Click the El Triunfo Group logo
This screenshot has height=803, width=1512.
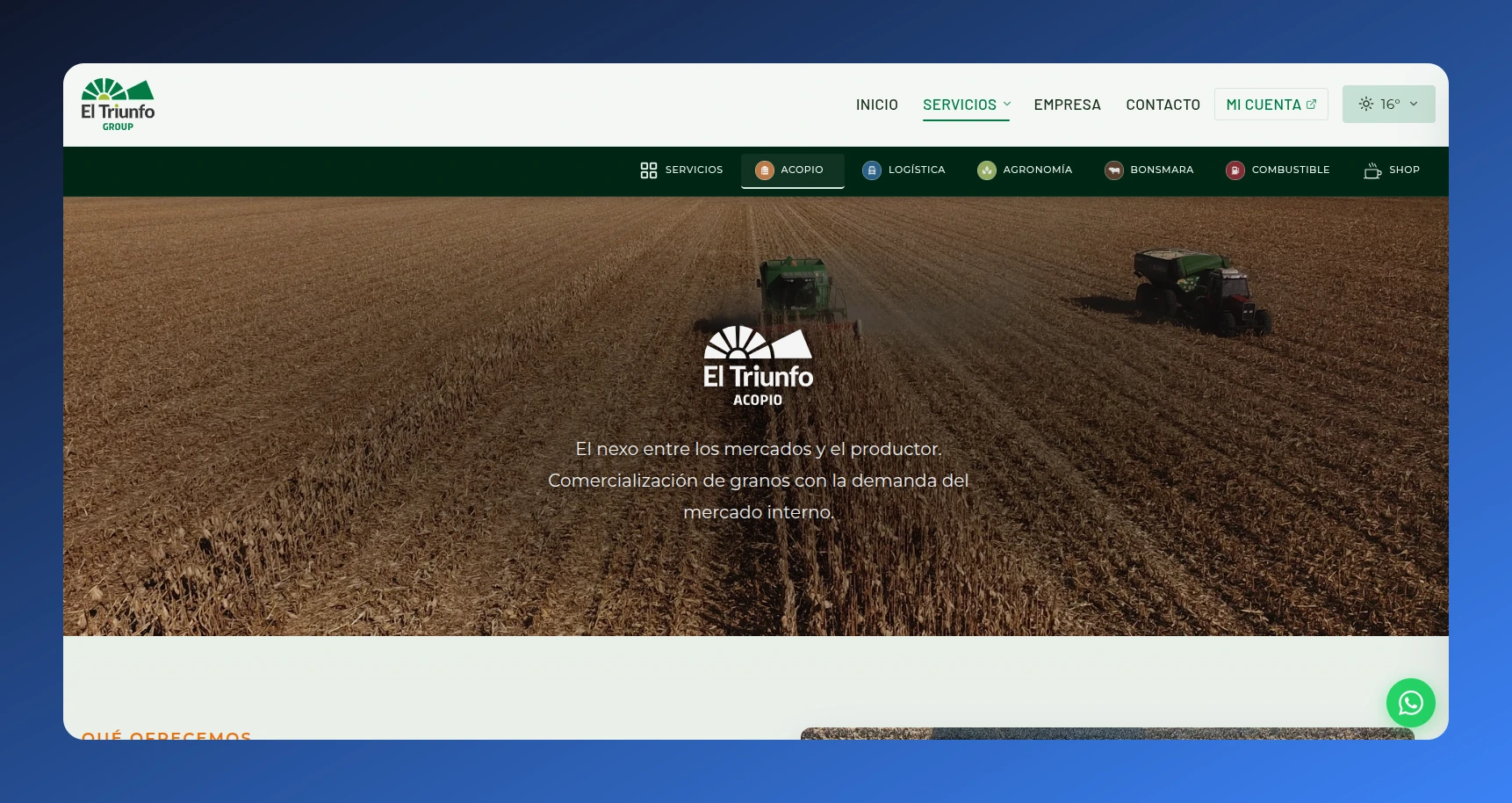118,105
